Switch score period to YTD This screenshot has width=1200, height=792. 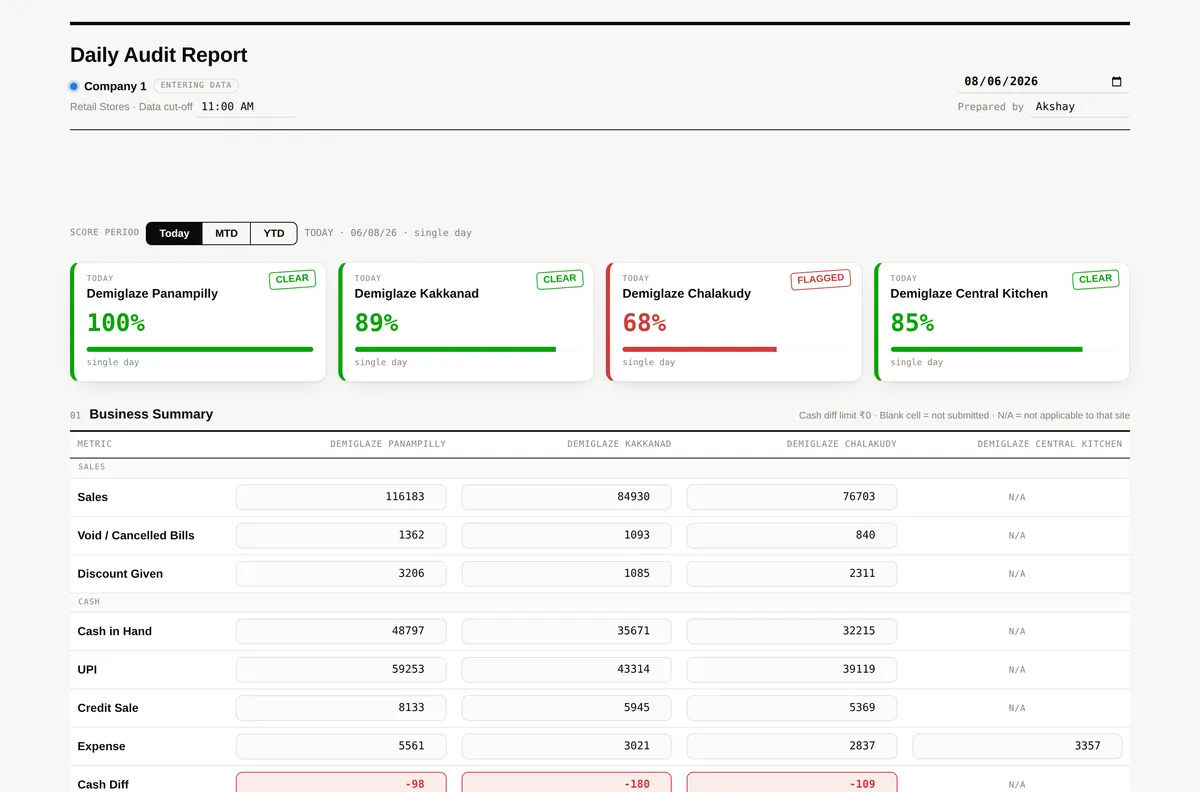tap(274, 233)
